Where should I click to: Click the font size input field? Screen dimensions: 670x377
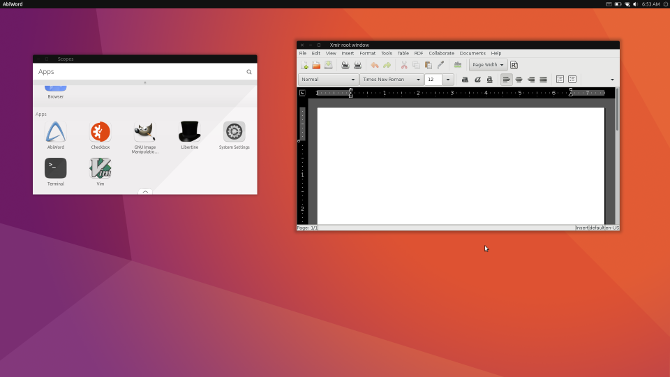433,80
